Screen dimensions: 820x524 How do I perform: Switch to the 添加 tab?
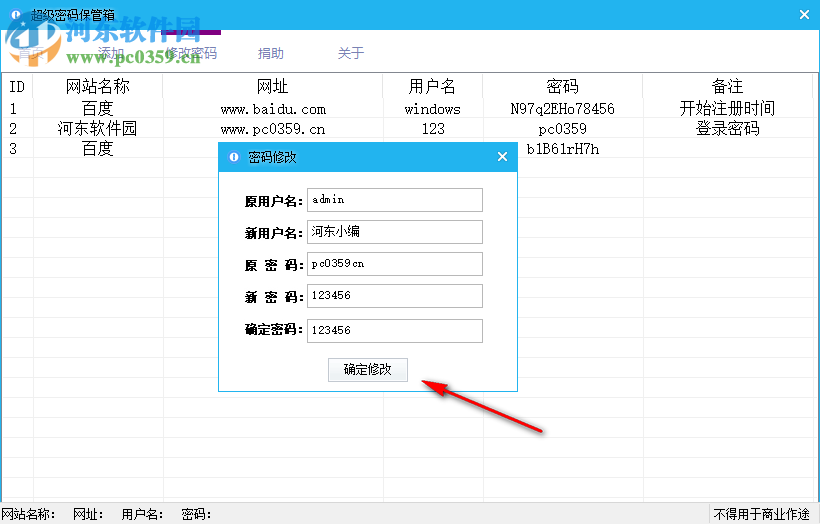pyautogui.click(x=111, y=53)
